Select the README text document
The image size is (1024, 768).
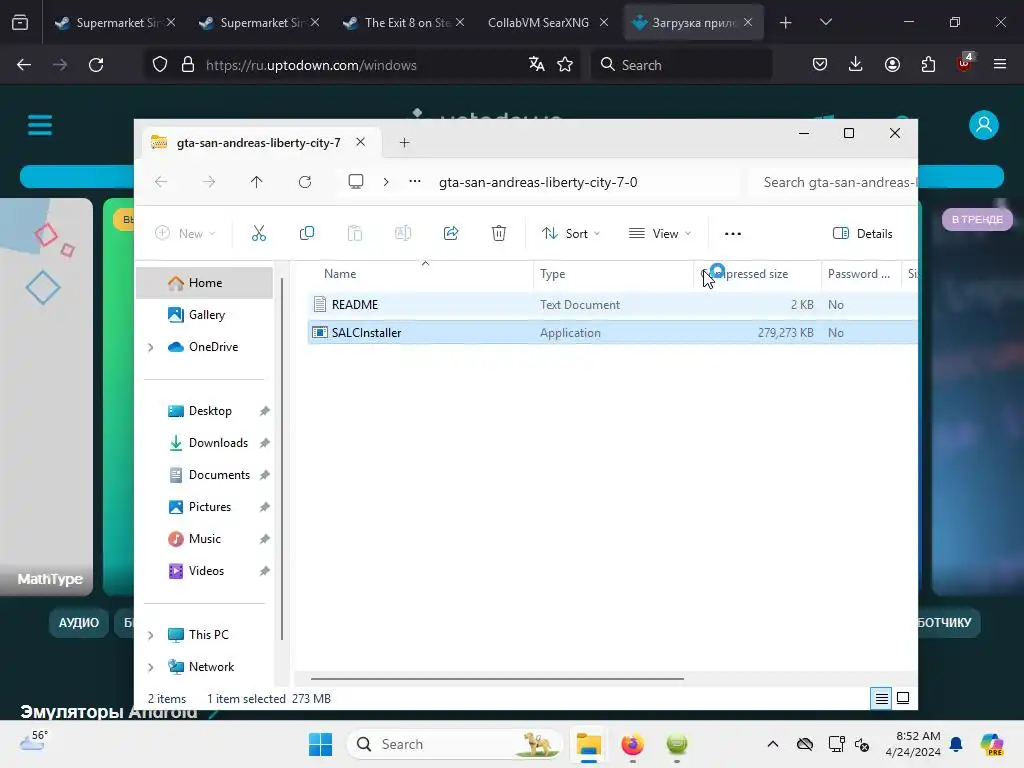612,304
